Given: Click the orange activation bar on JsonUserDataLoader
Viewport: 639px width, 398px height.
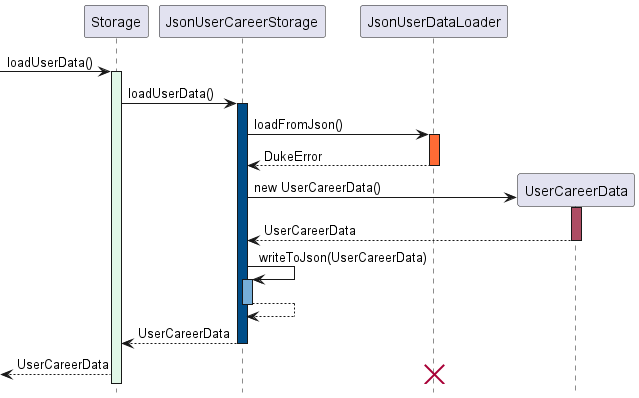Looking at the screenshot, I should pyautogui.click(x=434, y=150).
